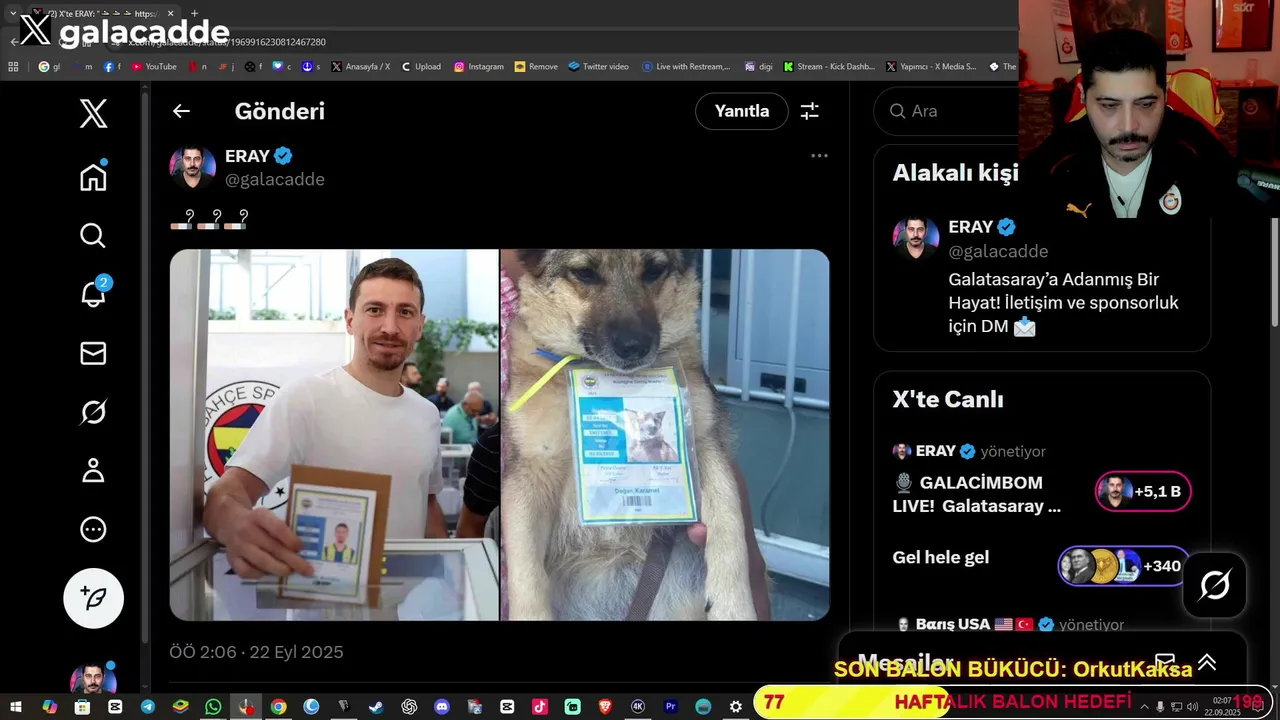Click the Windows Start button
1280x720 pixels.
click(16, 707)
